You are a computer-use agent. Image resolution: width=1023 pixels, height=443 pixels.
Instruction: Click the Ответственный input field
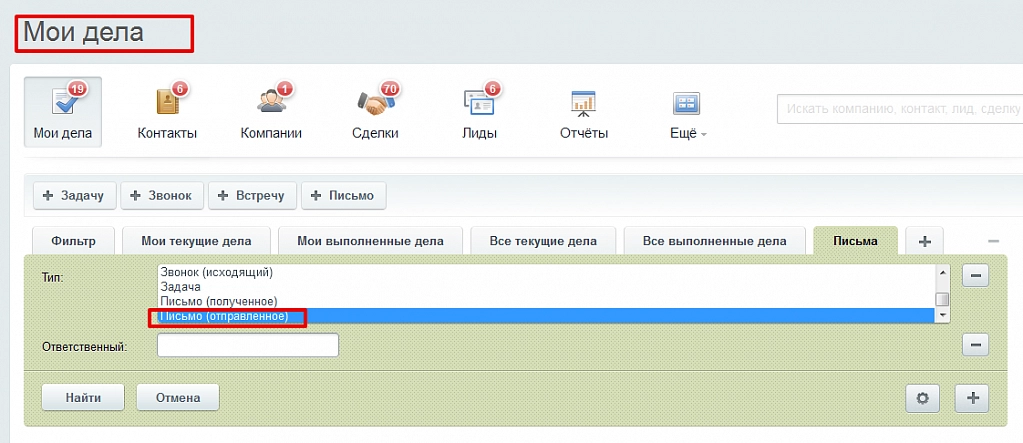(248, 345)
